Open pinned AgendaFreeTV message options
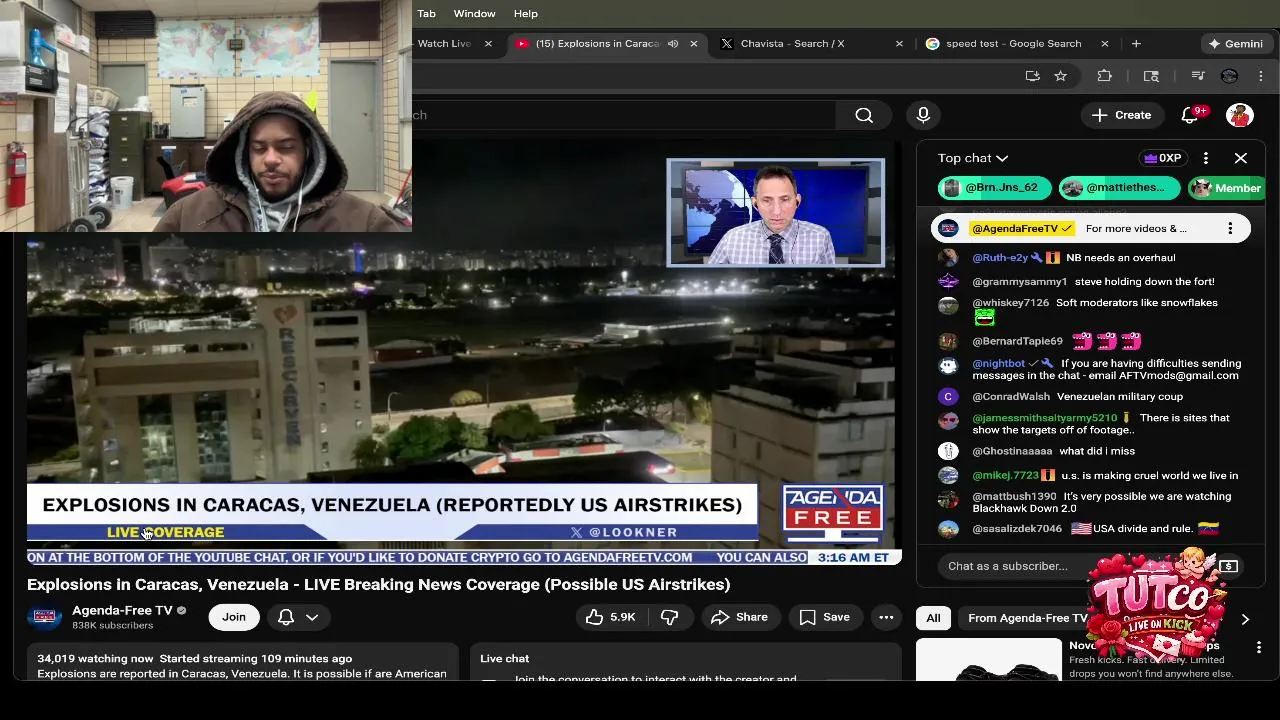This screenshot has width=1280, height=720. [1230, 228]
